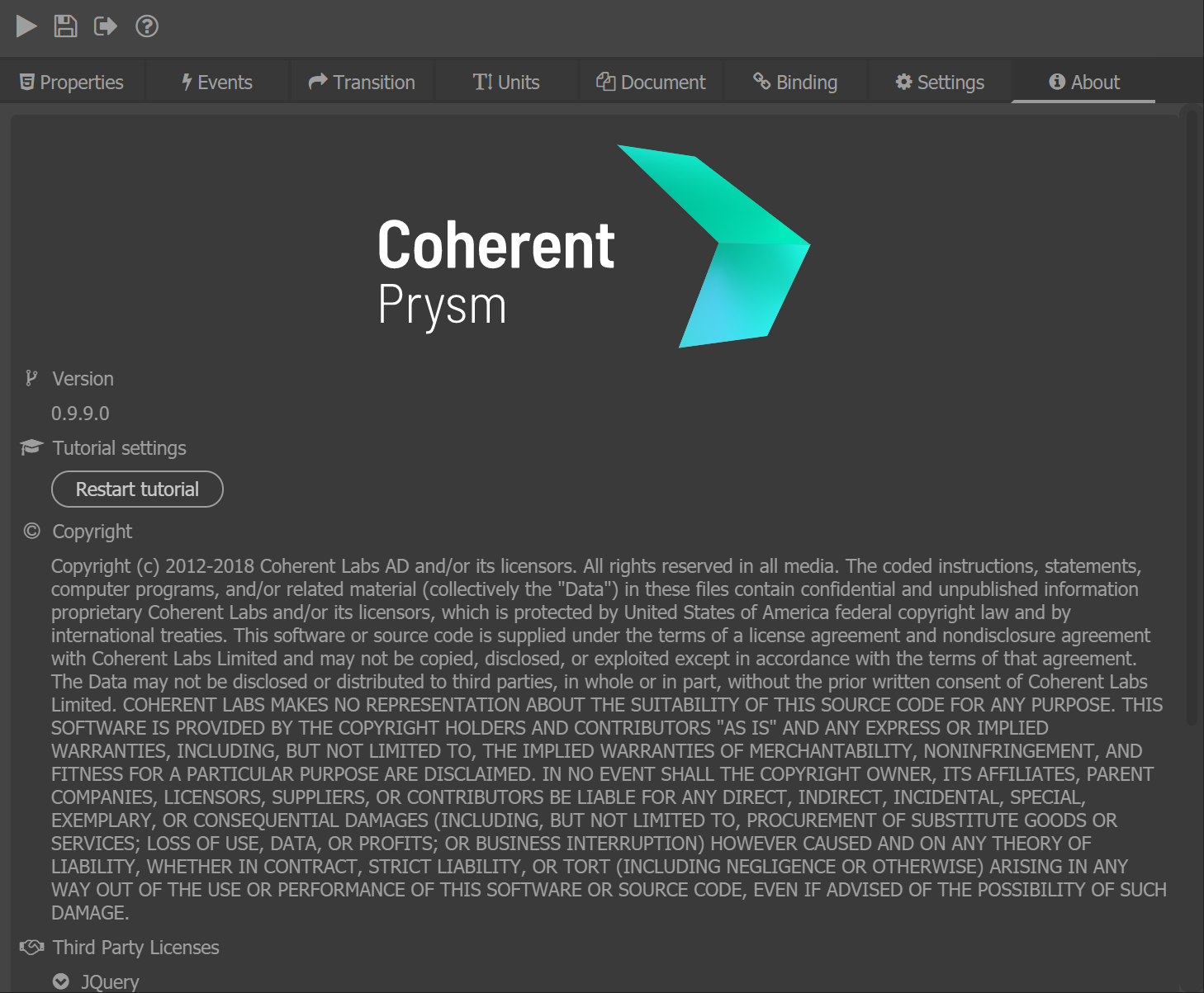
Task: Click the Tutorial settings graduation cap icon
Action: click(x=31, y=447)
